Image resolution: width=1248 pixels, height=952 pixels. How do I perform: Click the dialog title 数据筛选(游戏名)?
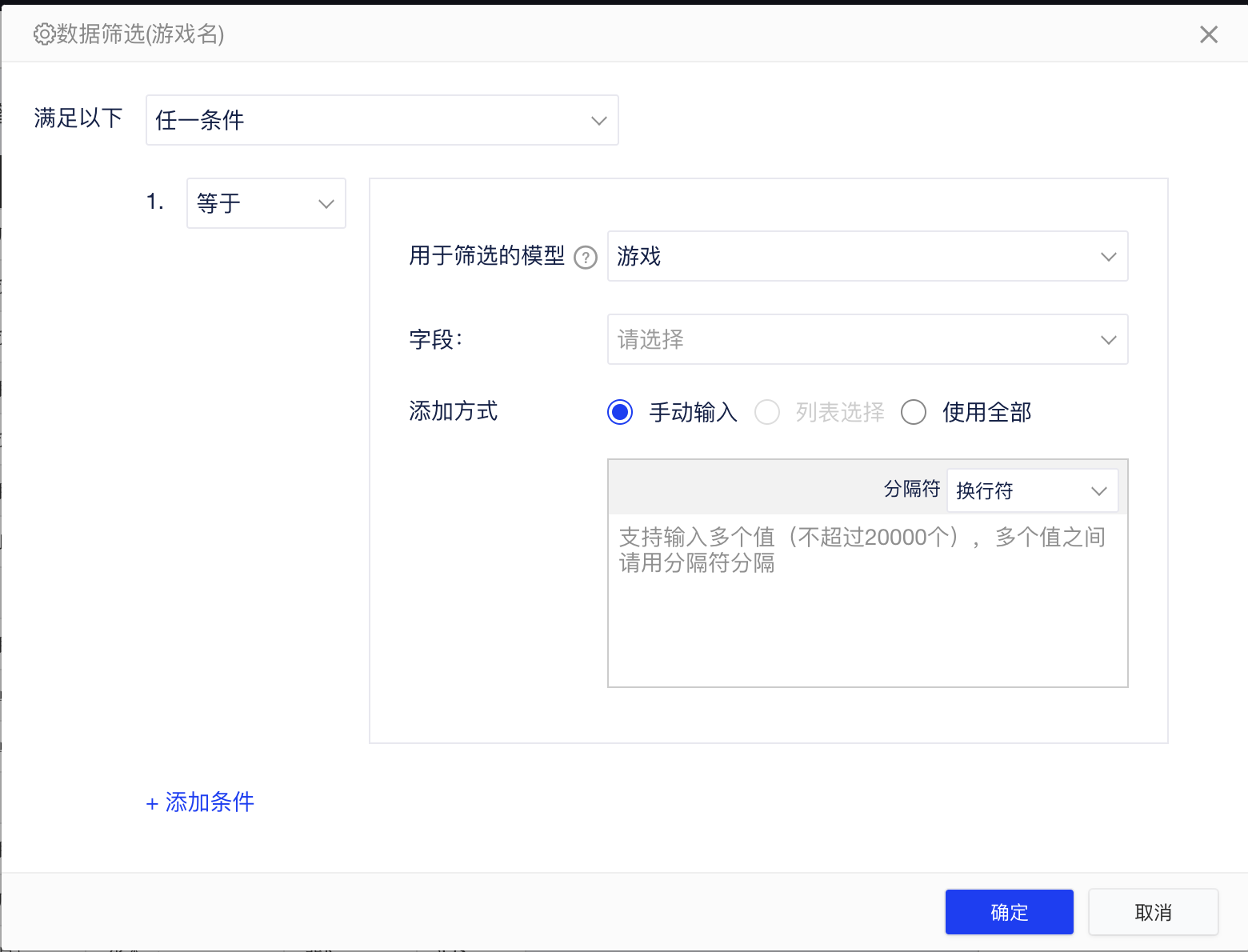[138, 34]
